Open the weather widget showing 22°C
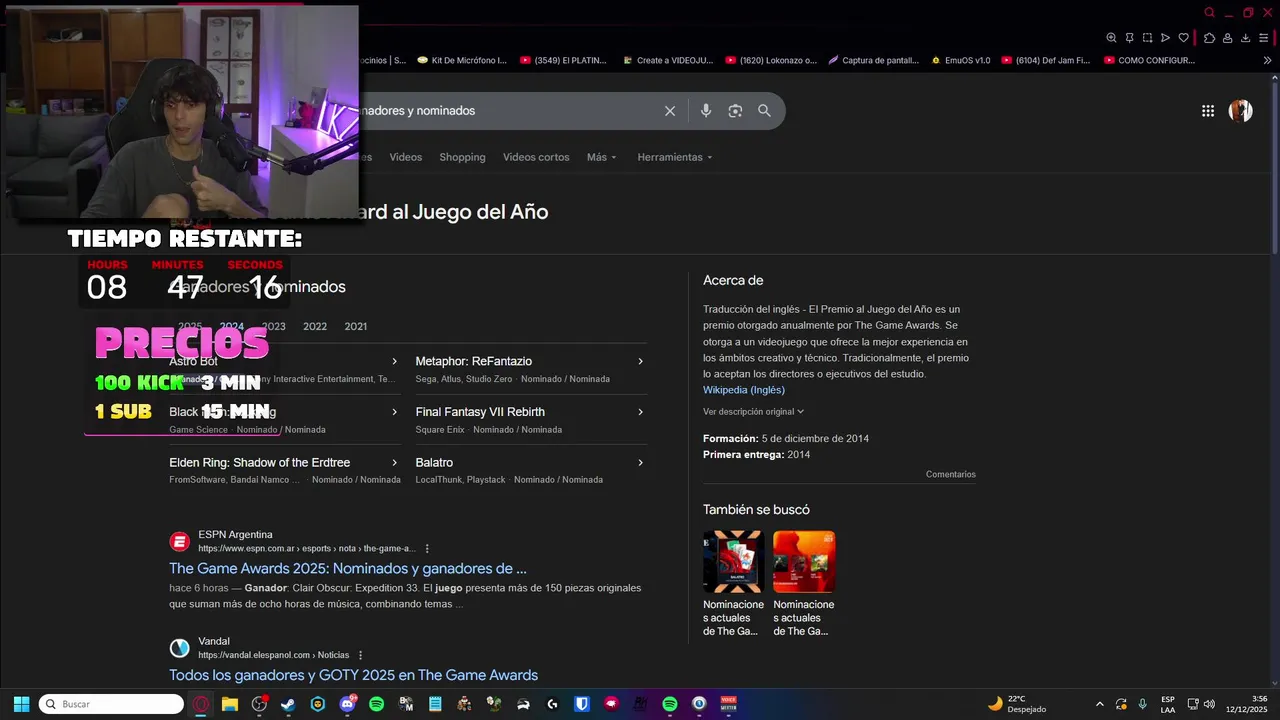 click(1016, 704)
